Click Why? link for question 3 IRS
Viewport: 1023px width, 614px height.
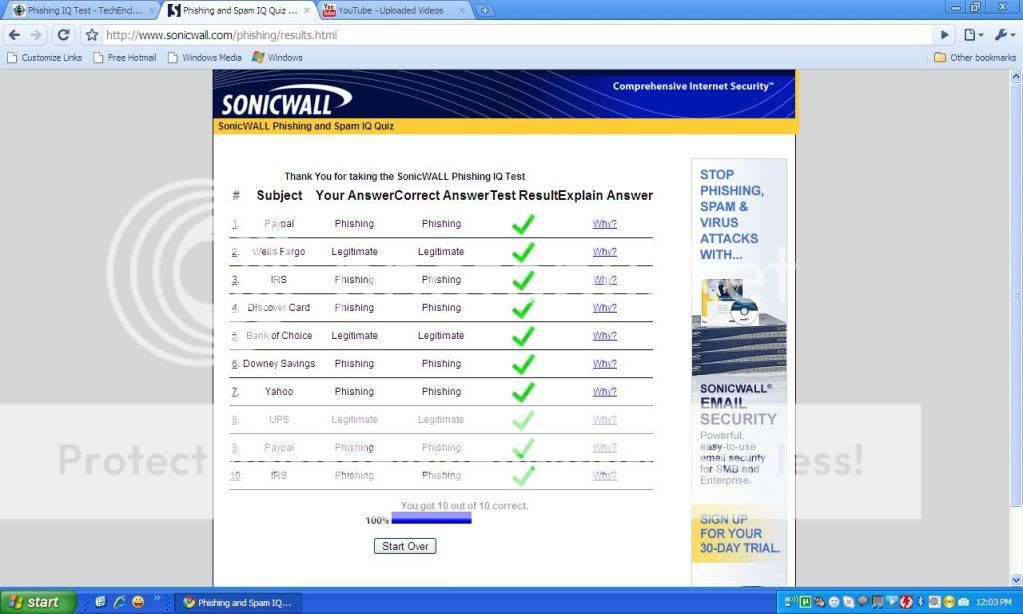pyautogui.click(x=604, y=280)
